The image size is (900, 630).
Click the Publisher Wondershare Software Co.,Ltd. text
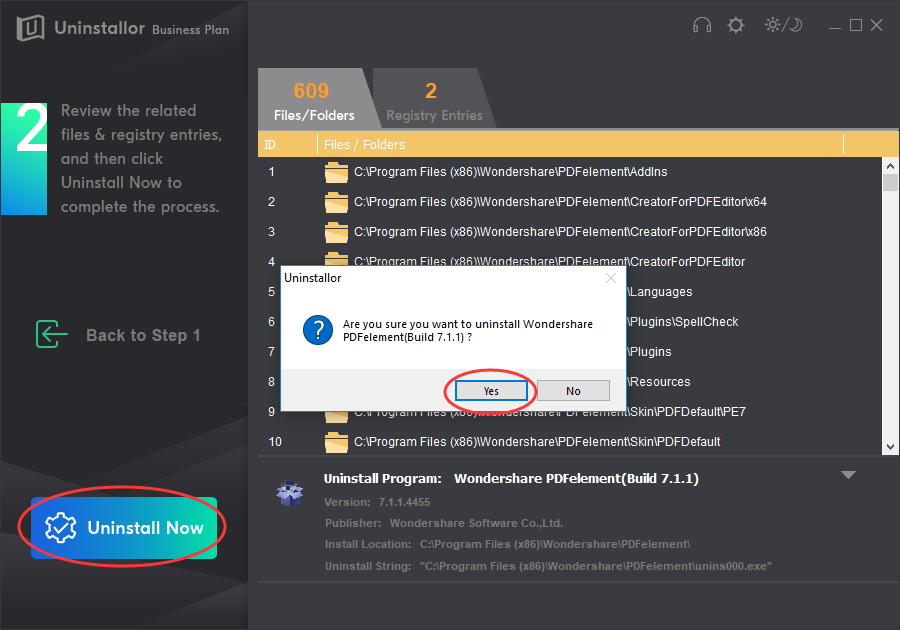[444, 523]
